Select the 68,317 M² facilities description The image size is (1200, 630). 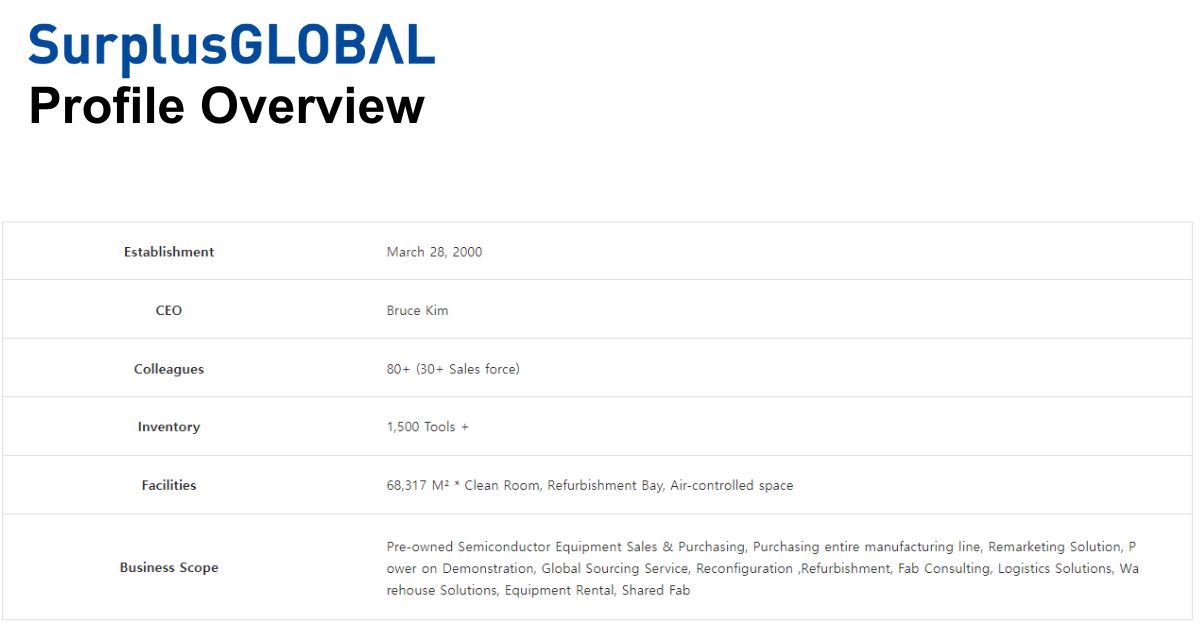(590, 485)
